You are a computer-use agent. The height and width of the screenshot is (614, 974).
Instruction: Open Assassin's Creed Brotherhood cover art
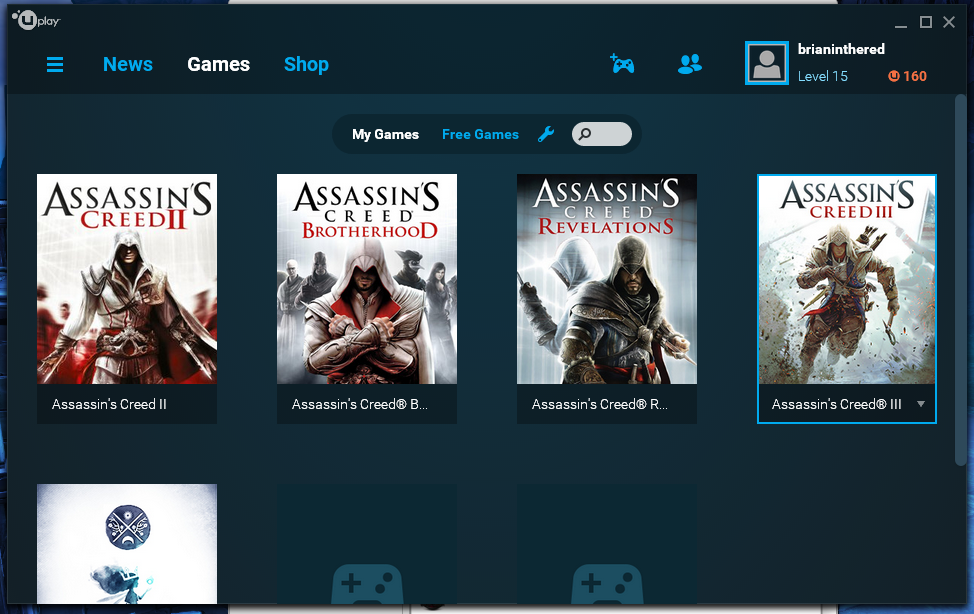(366, 279)
